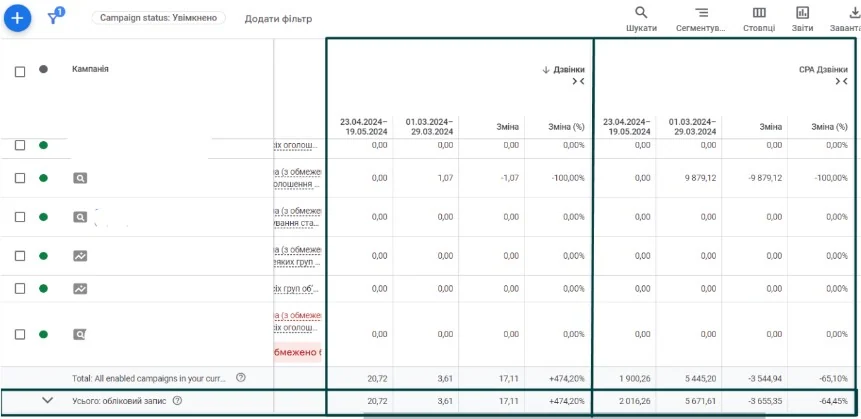Click green status dot in the обмежено row
861x419 pixels.
pos(43,334)
